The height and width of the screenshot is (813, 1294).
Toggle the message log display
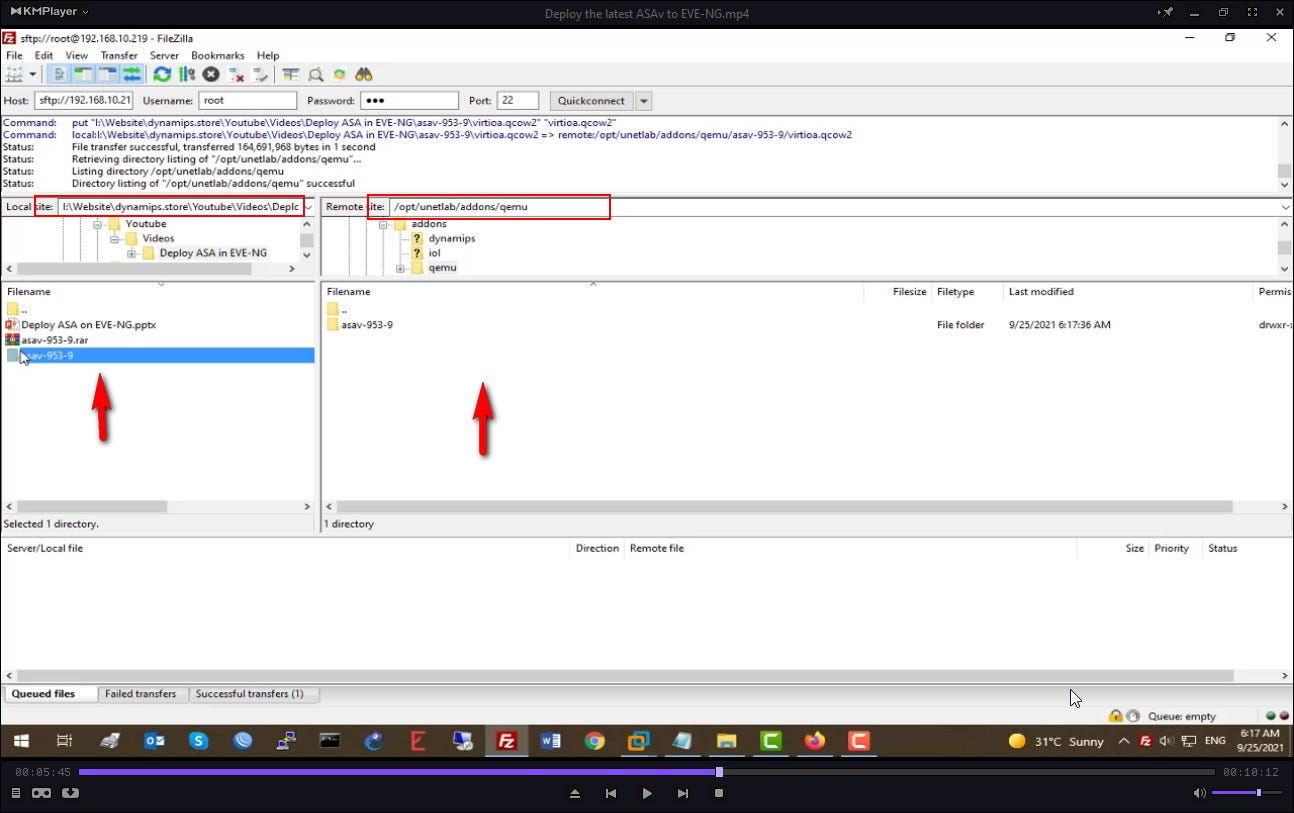pos(60,74)
